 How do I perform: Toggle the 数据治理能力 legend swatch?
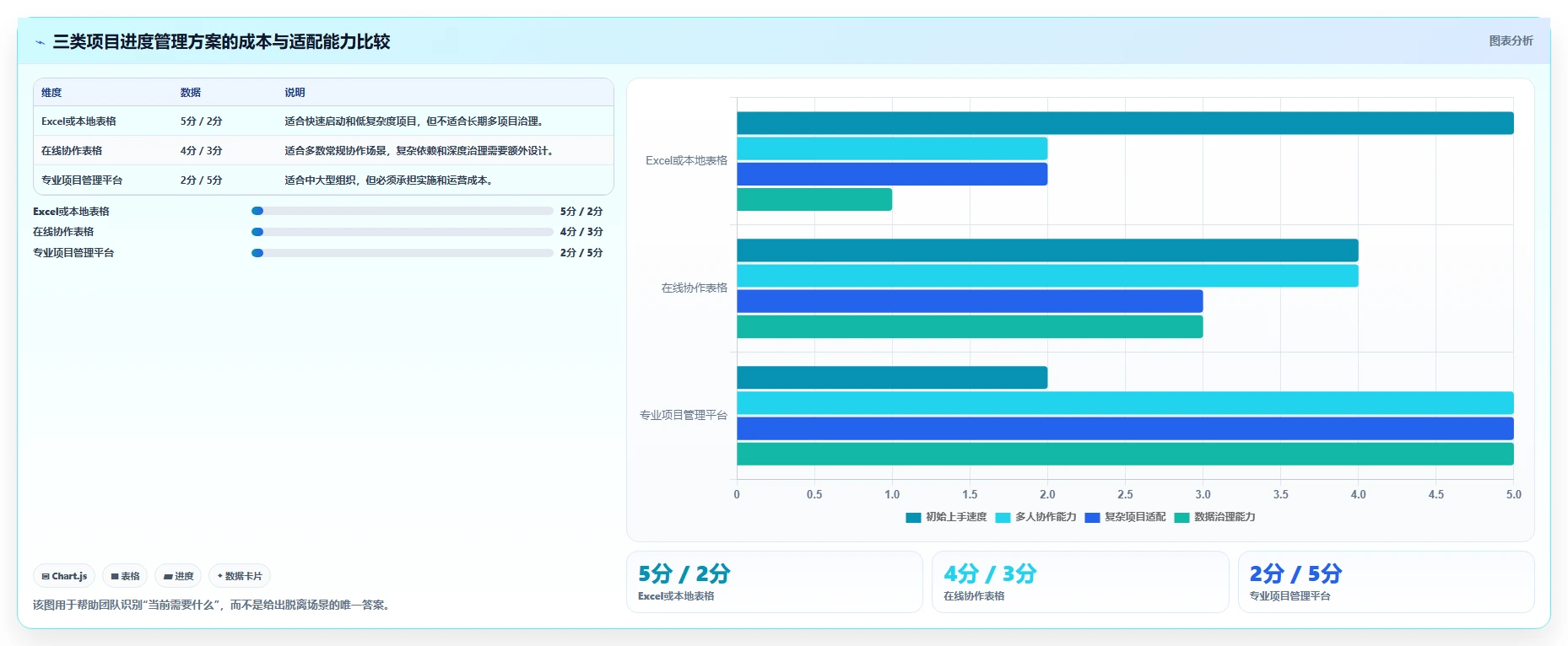coord(1181,517)
